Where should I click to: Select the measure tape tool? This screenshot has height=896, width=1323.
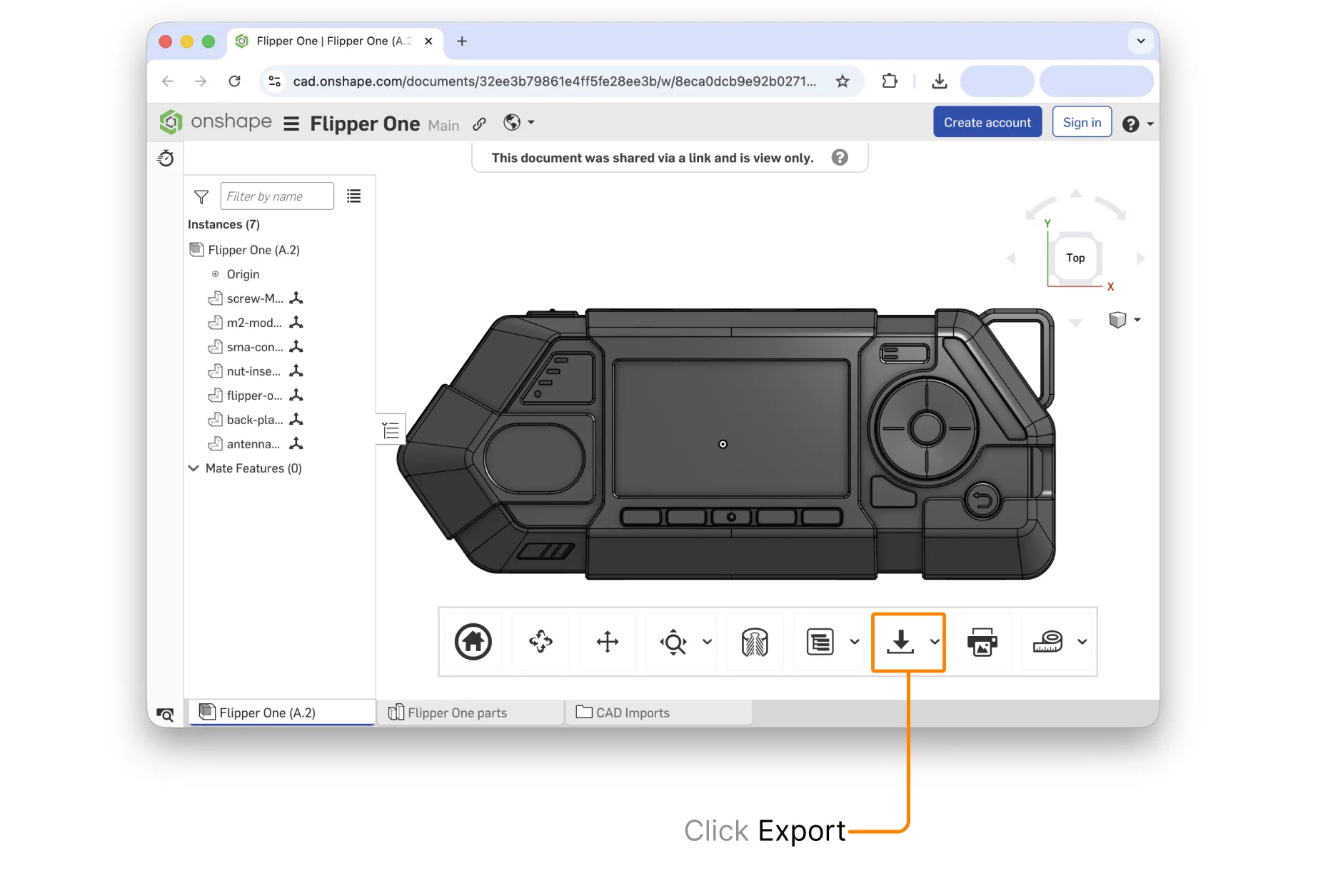pos(1047,641)
